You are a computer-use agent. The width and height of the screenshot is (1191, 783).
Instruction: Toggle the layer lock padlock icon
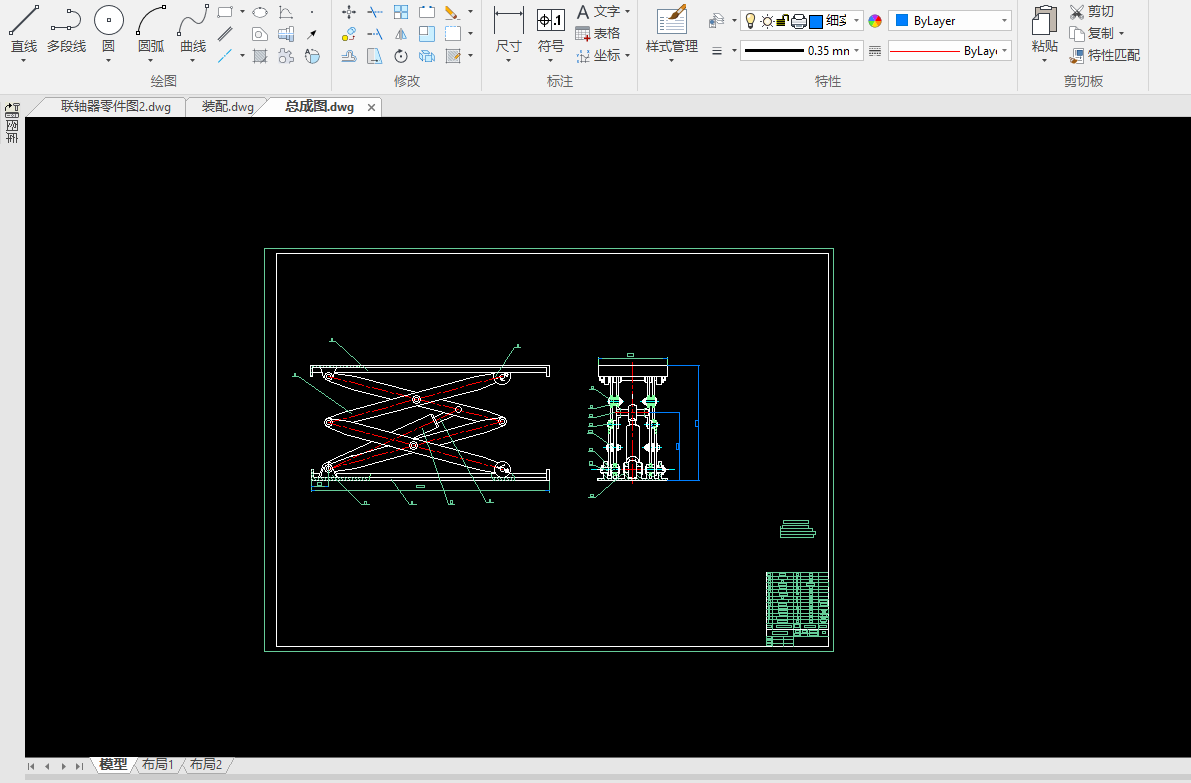tap(783, 21)
